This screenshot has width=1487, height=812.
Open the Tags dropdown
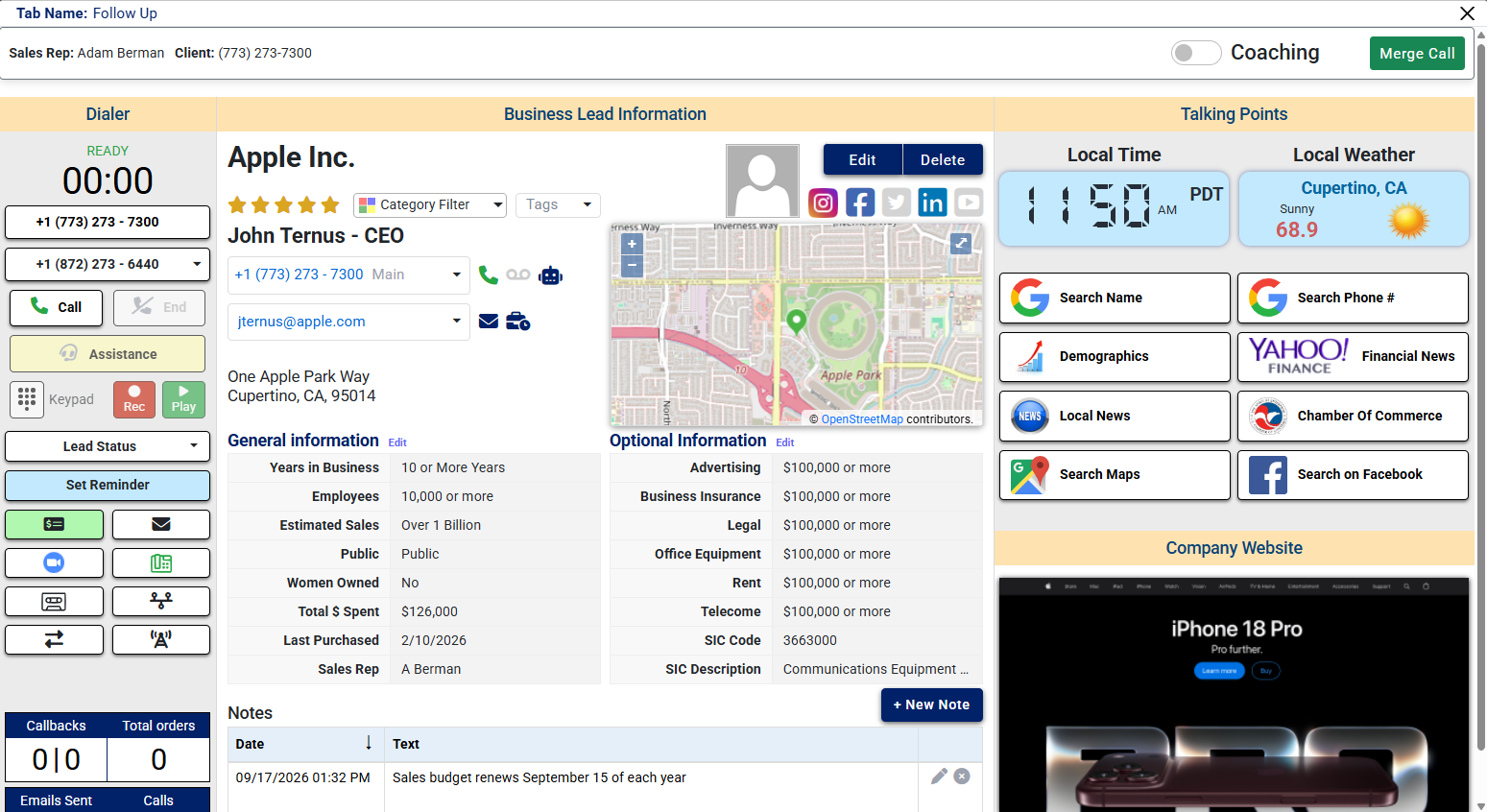pos(558,204)
